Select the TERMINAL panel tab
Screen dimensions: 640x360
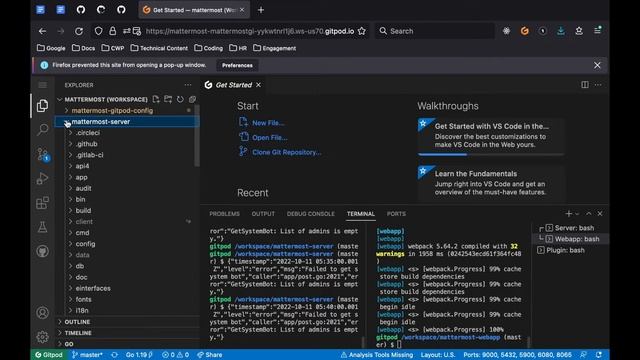[361, 214]
